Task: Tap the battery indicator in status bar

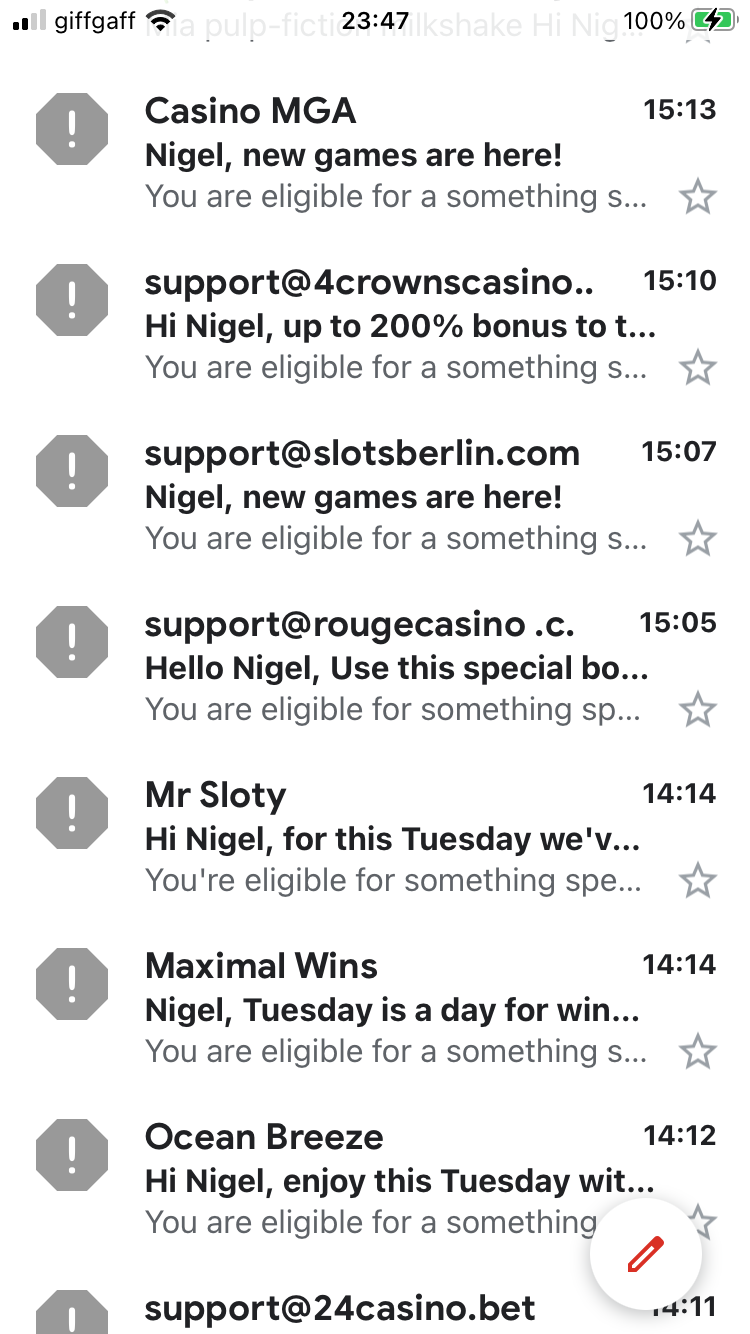Action: point(712,20)
